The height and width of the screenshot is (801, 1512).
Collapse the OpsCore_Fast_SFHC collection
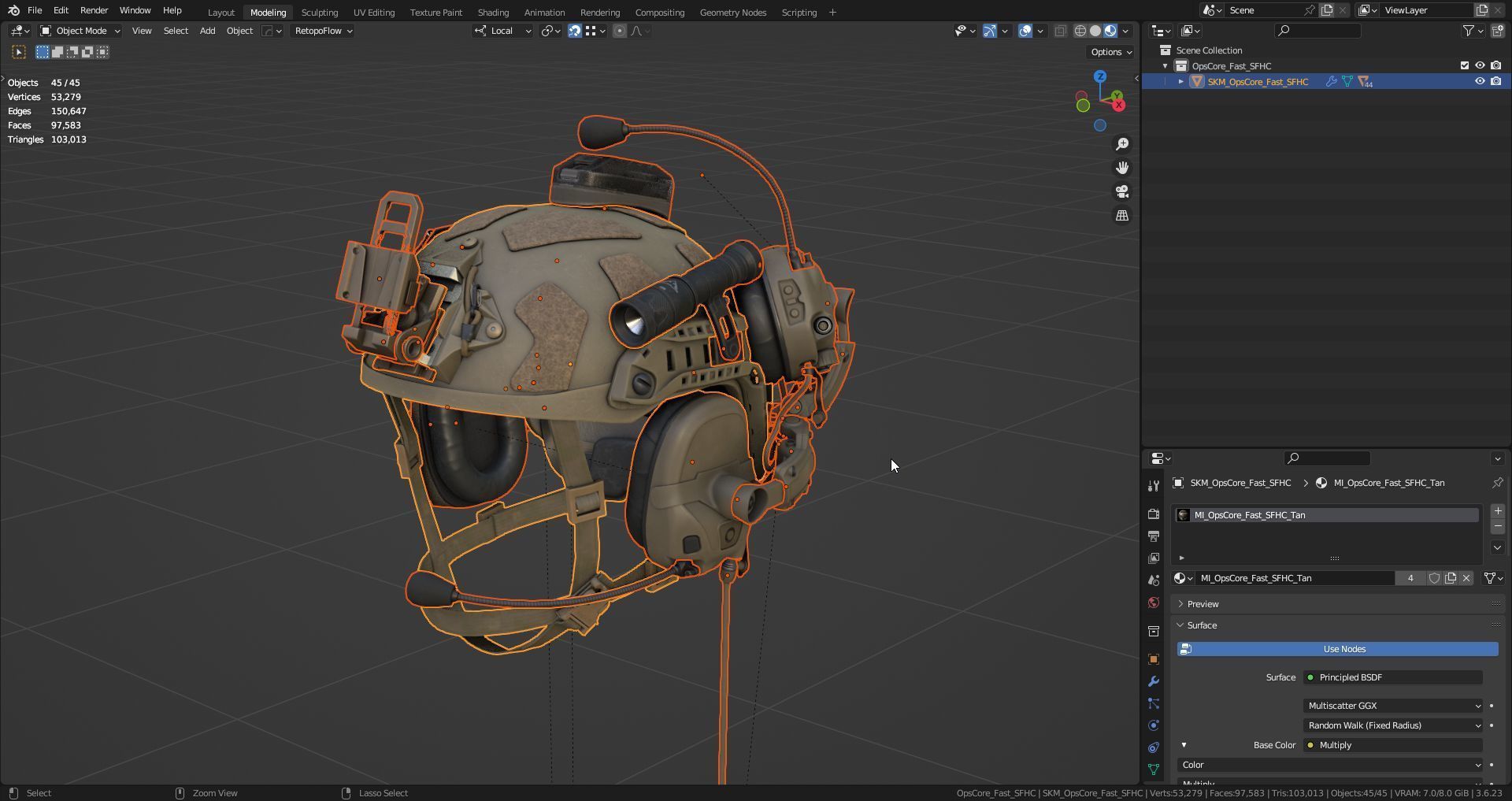pos(1165,66)
